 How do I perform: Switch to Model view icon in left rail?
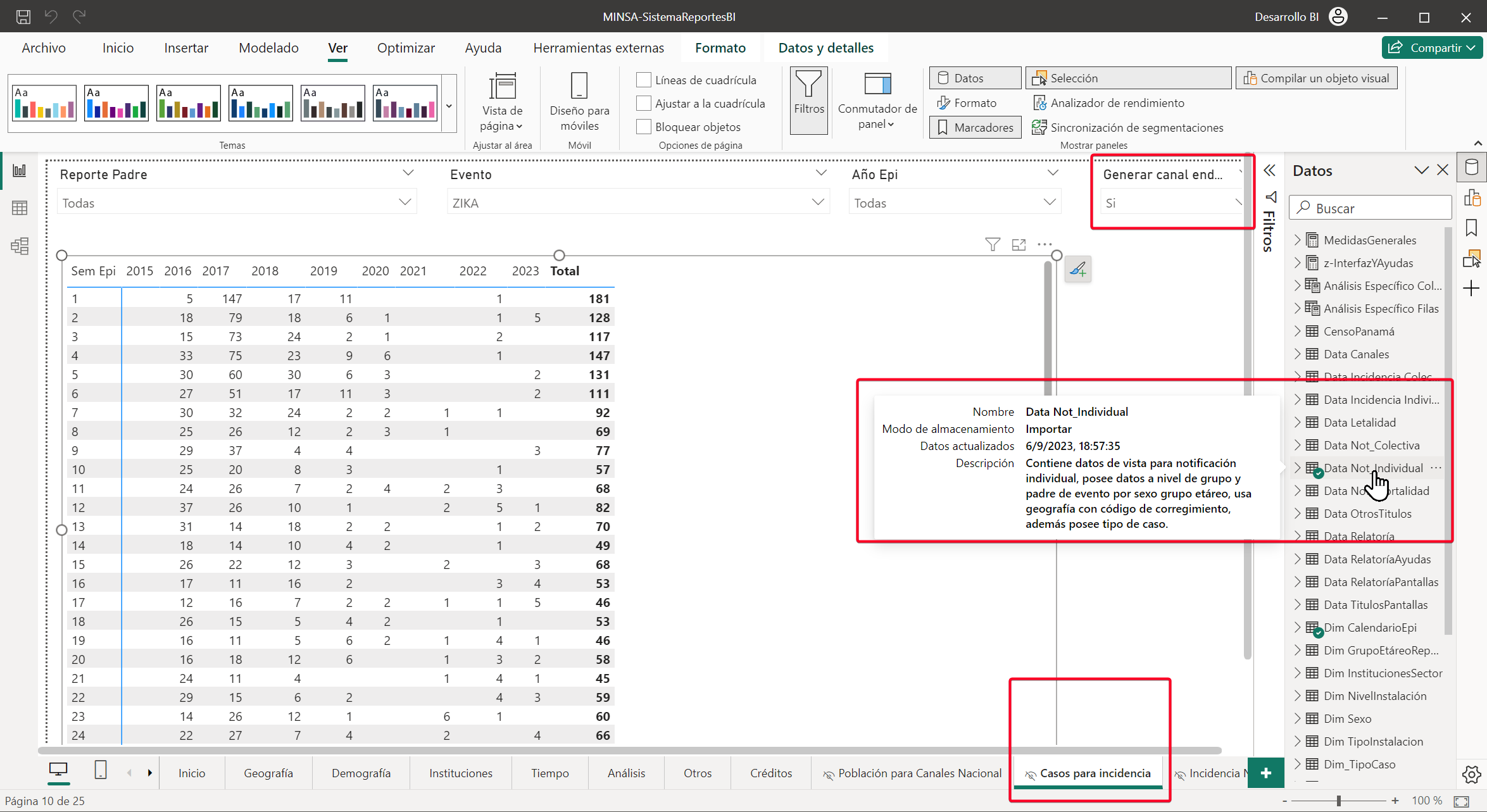tap(20, 246)
